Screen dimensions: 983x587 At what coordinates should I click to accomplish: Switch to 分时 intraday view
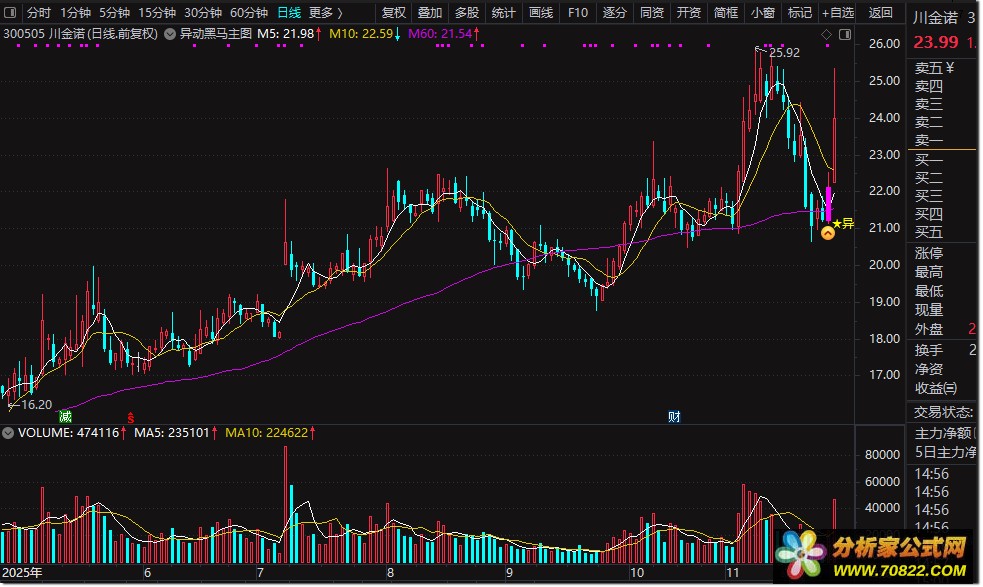coord(38,13)
